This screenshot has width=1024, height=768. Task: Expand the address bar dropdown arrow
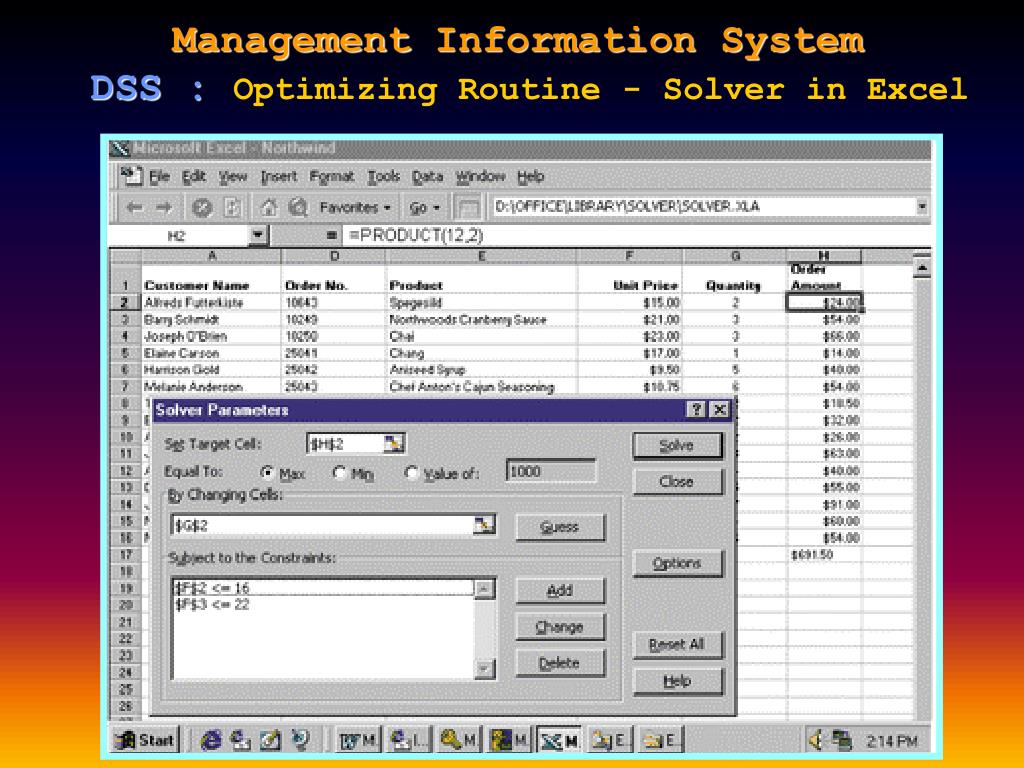coord(921,206)
